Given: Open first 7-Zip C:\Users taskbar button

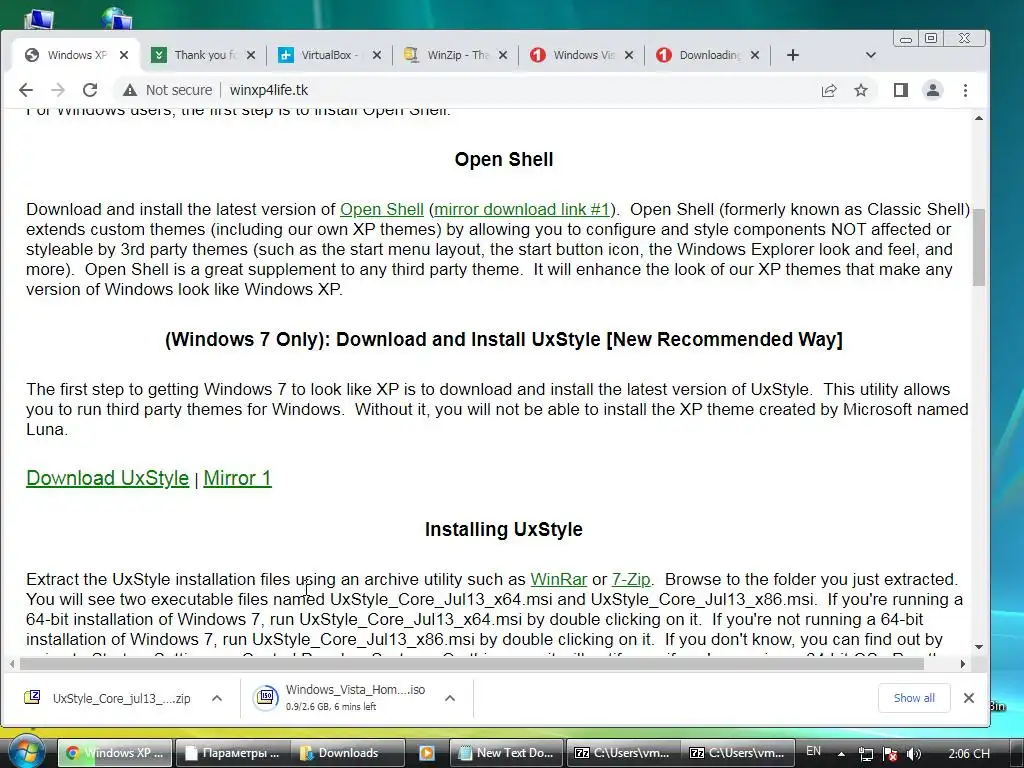Looking at the screenshot, I should click(622, 753).
